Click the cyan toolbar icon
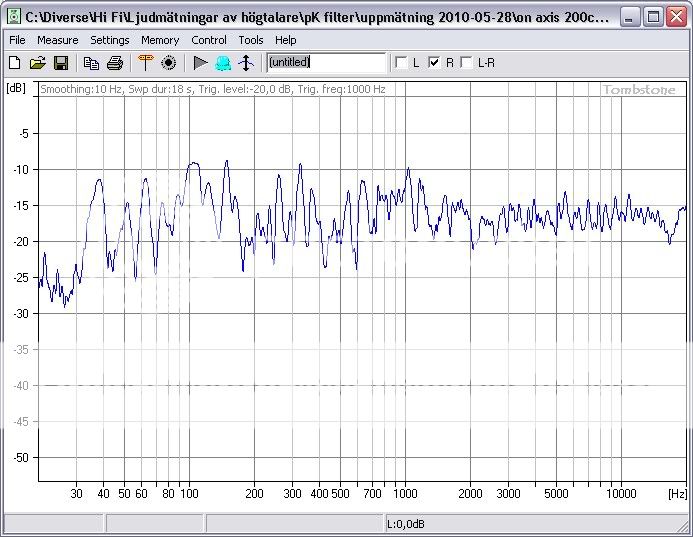Screen dimensions: 693x537 (x=223, y=63)
